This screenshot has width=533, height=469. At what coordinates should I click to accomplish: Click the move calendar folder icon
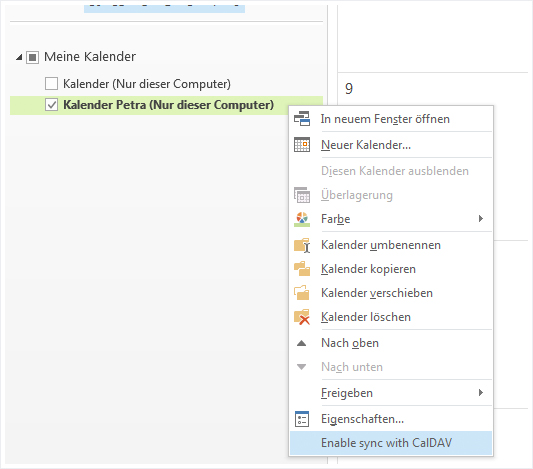click(x=302, y=293)
